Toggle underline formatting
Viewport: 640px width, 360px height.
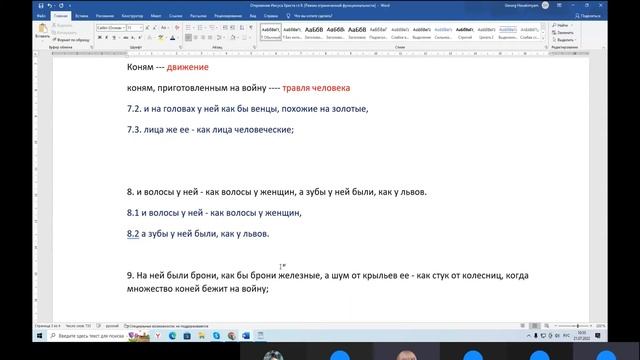114,38
